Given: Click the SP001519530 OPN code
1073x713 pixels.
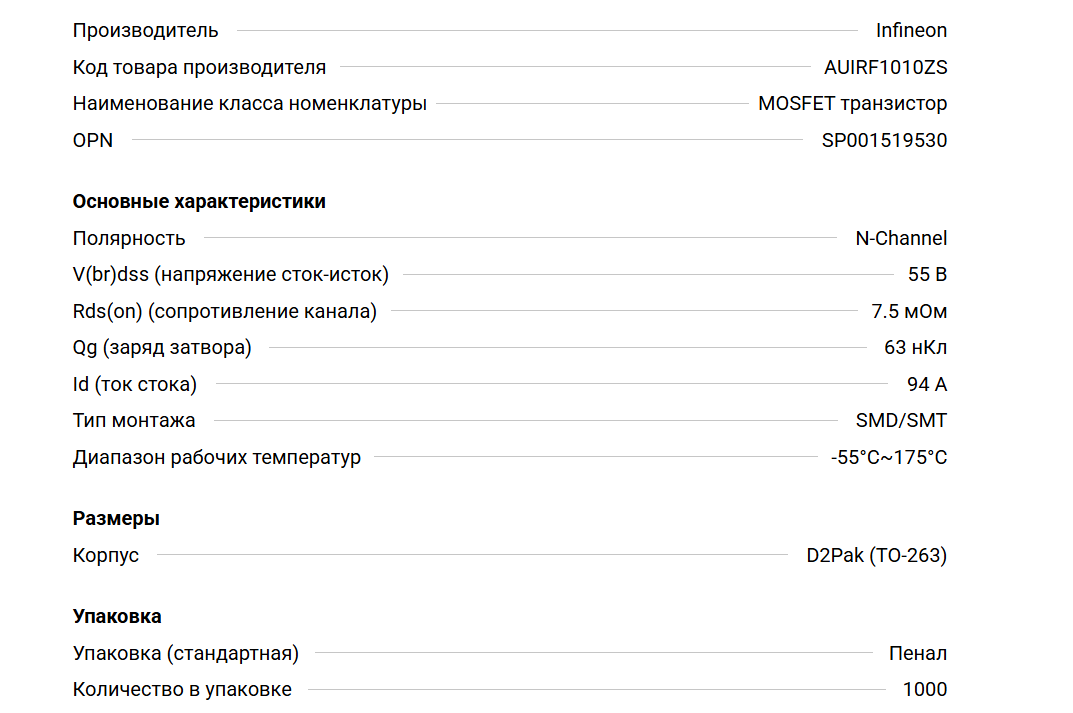Looking at the screenshot, I should (x=884, y=141).
